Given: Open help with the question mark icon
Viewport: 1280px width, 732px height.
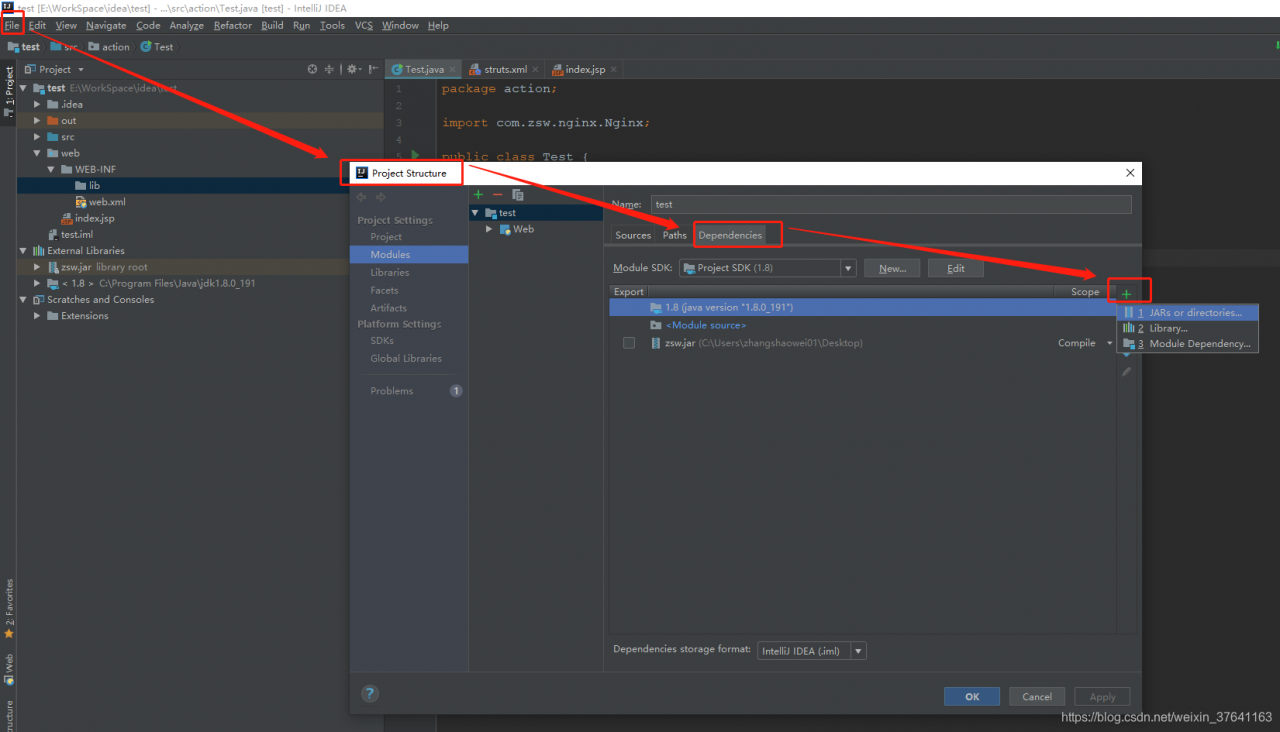Looking at the screenshot, I should (x=370, y=693).
